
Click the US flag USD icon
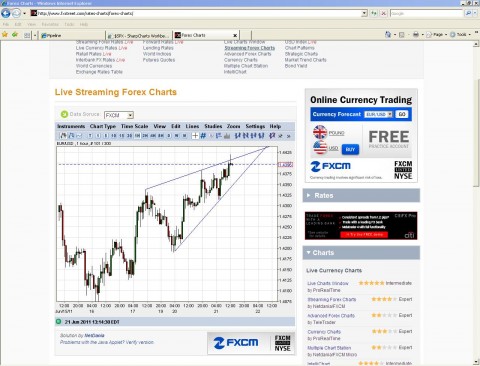[320, 147]
